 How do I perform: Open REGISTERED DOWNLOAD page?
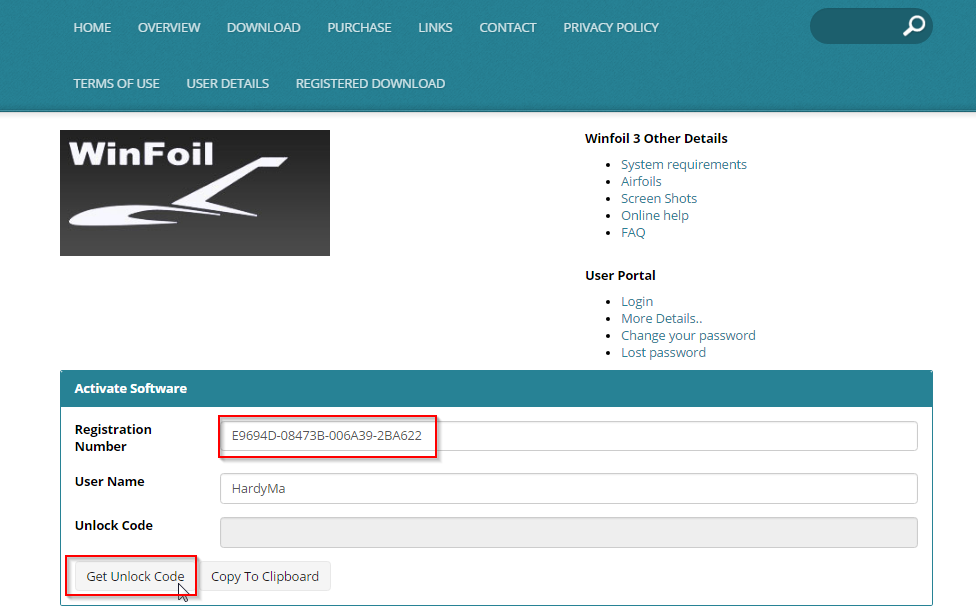pyautogui.click(x=370, y=83)
